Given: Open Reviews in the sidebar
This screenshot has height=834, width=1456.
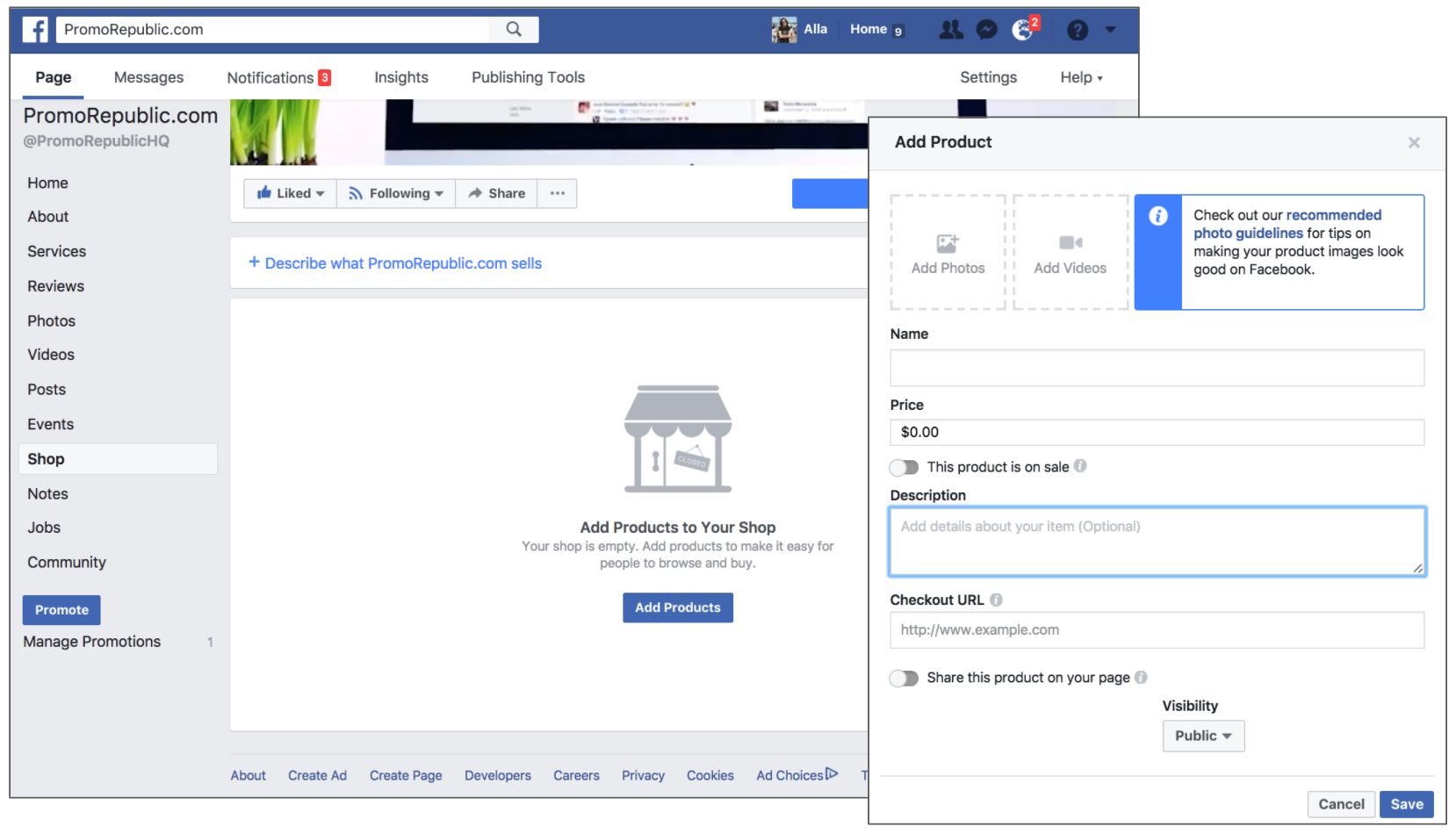Looking at the screenshot, I should (x=55, y=286).
